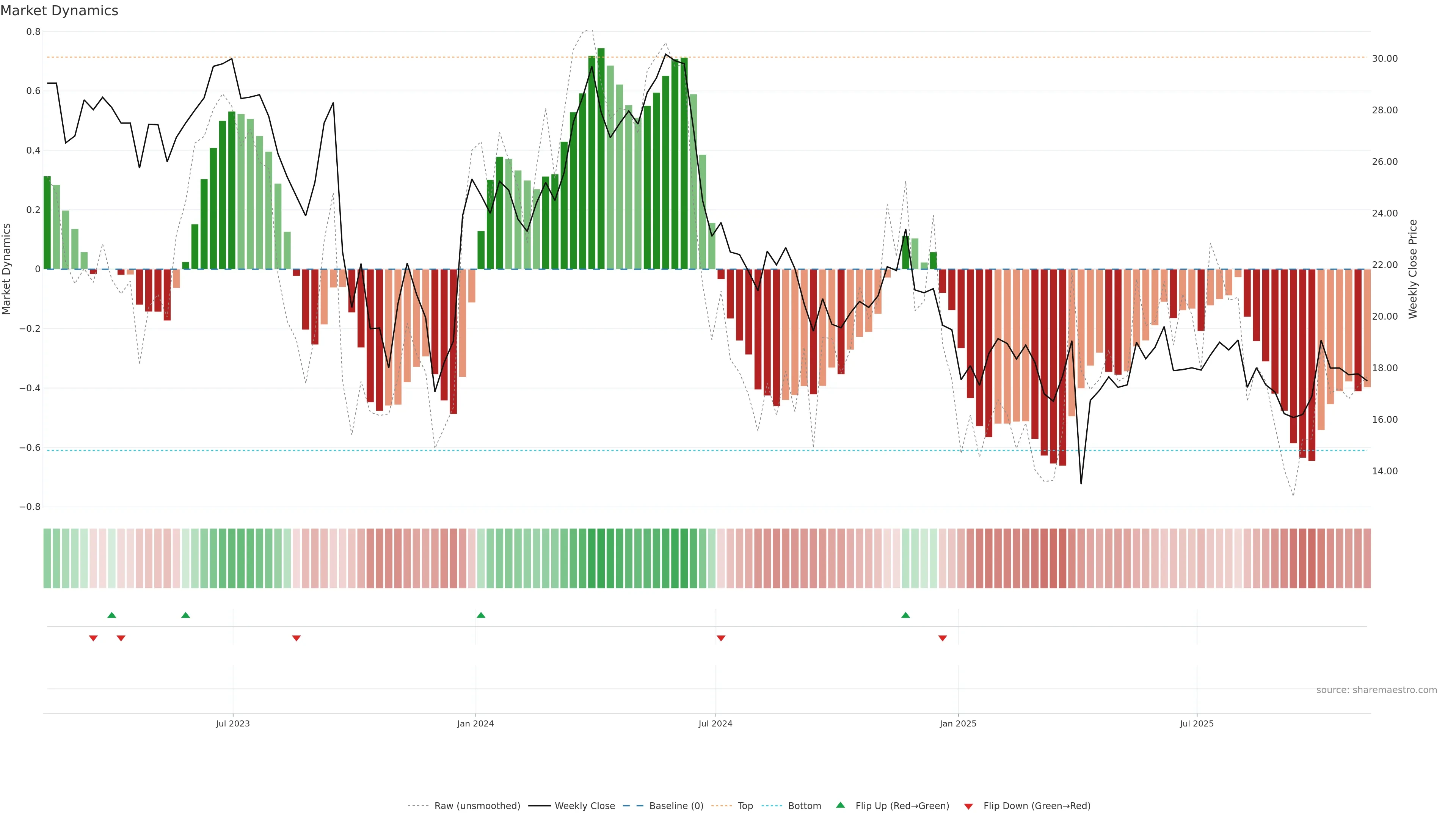The image size is (1456, 819).
Task: Click the green Flip Up triangle in legend
Action: (x=841, y=805)
